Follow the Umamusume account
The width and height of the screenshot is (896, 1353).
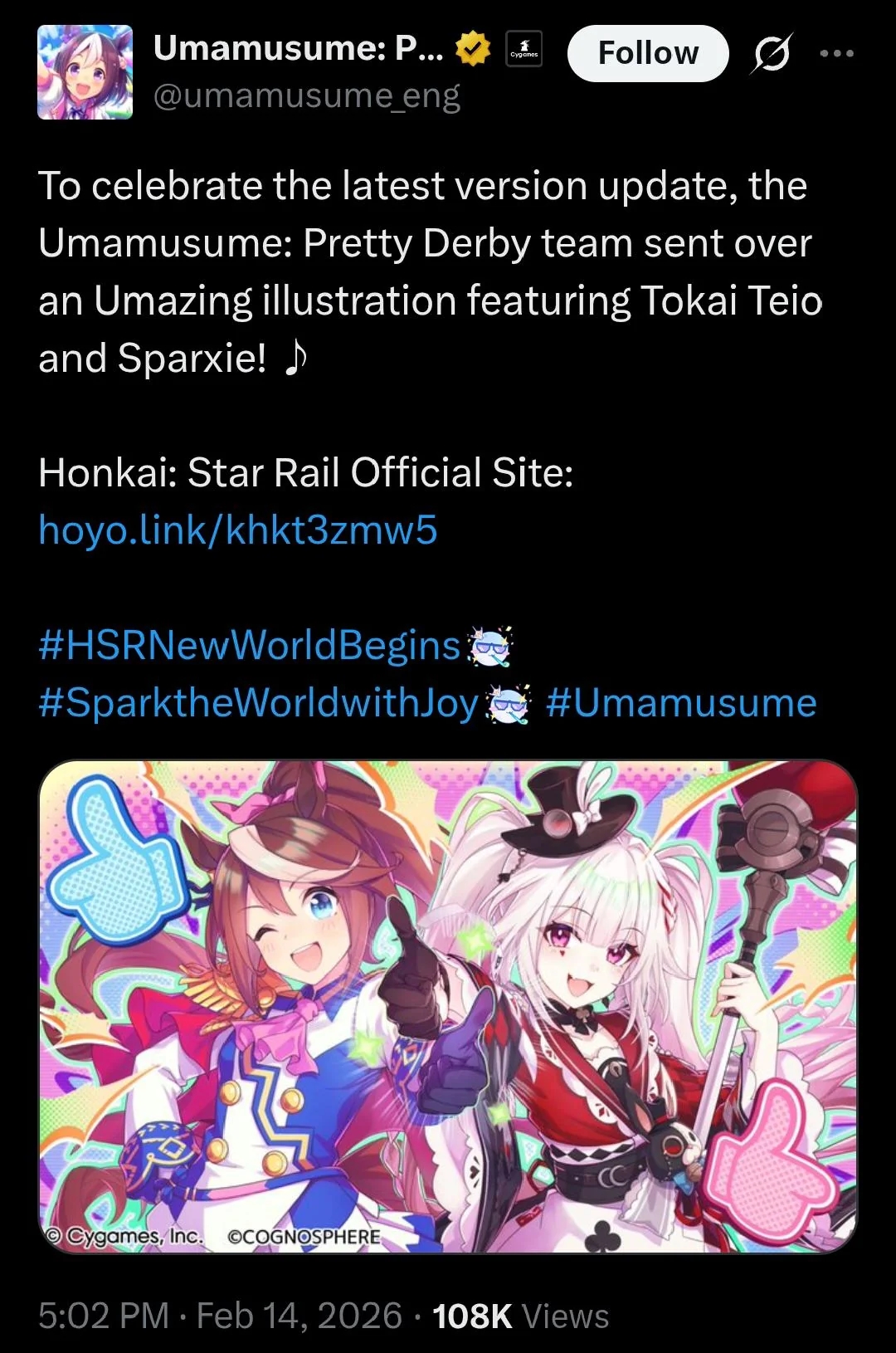(x=648, y=53)
